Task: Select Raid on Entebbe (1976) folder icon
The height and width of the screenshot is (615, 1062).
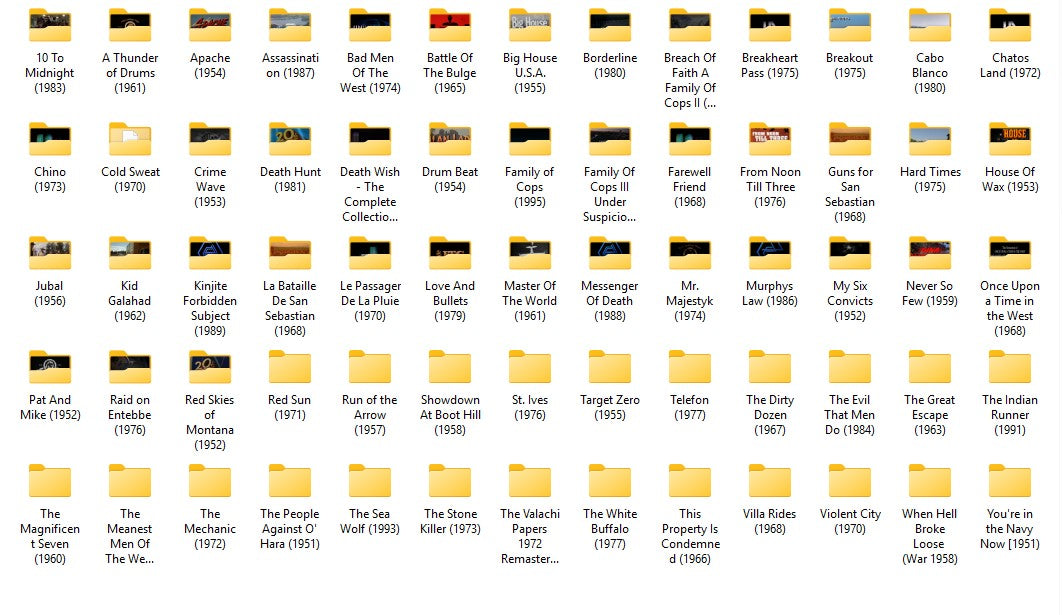Action: tap(130, 367)
